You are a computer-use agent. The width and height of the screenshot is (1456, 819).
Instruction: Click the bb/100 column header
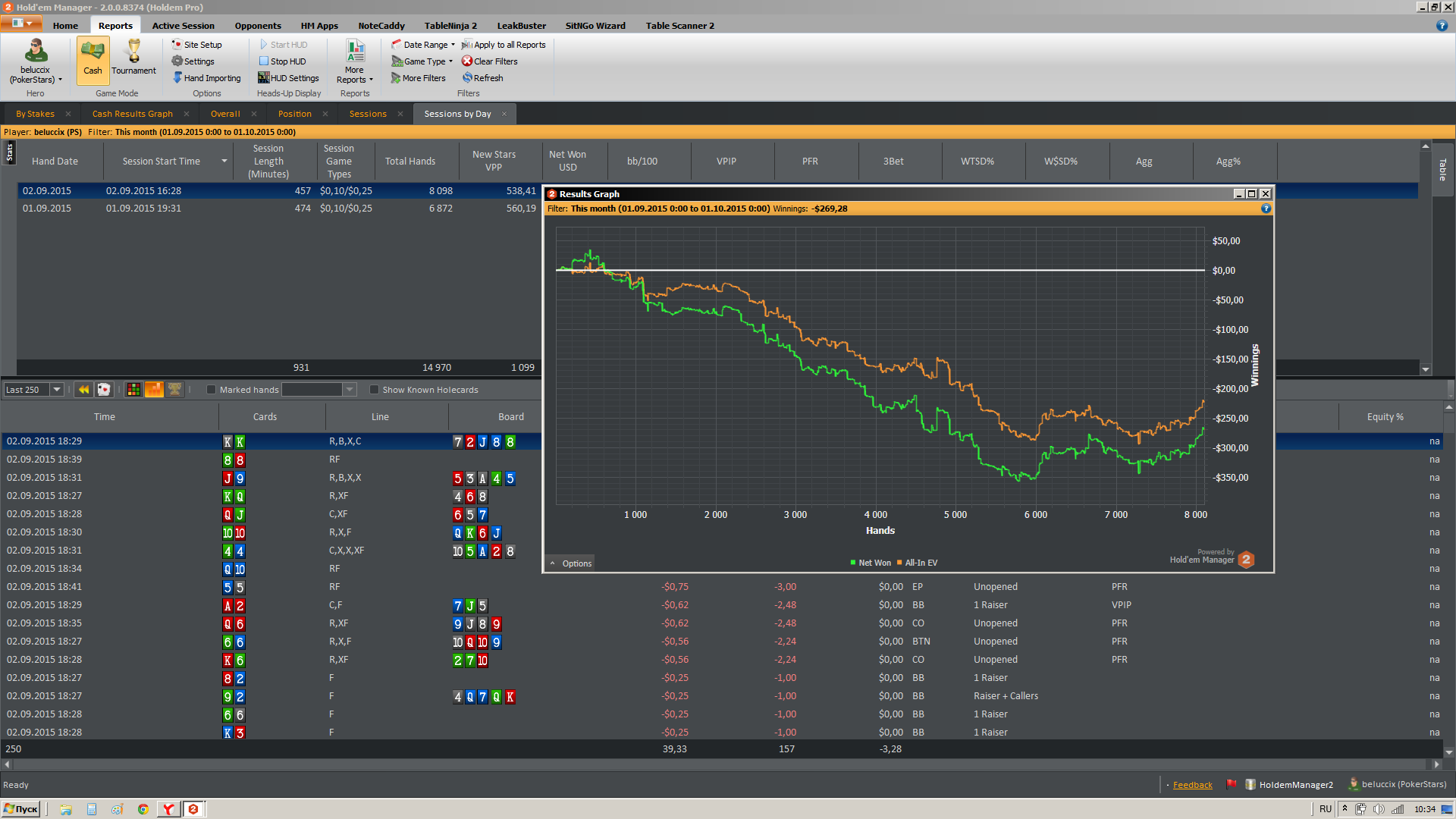click(x=642, y=162)
